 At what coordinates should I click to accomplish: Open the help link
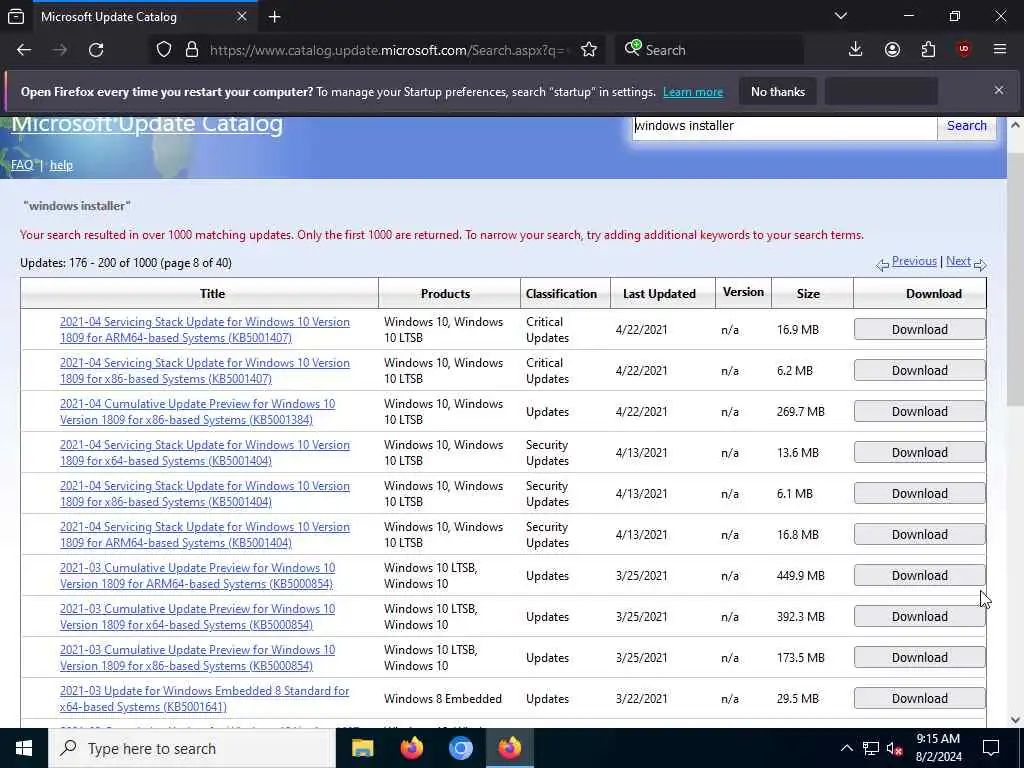tap(61, 165)
